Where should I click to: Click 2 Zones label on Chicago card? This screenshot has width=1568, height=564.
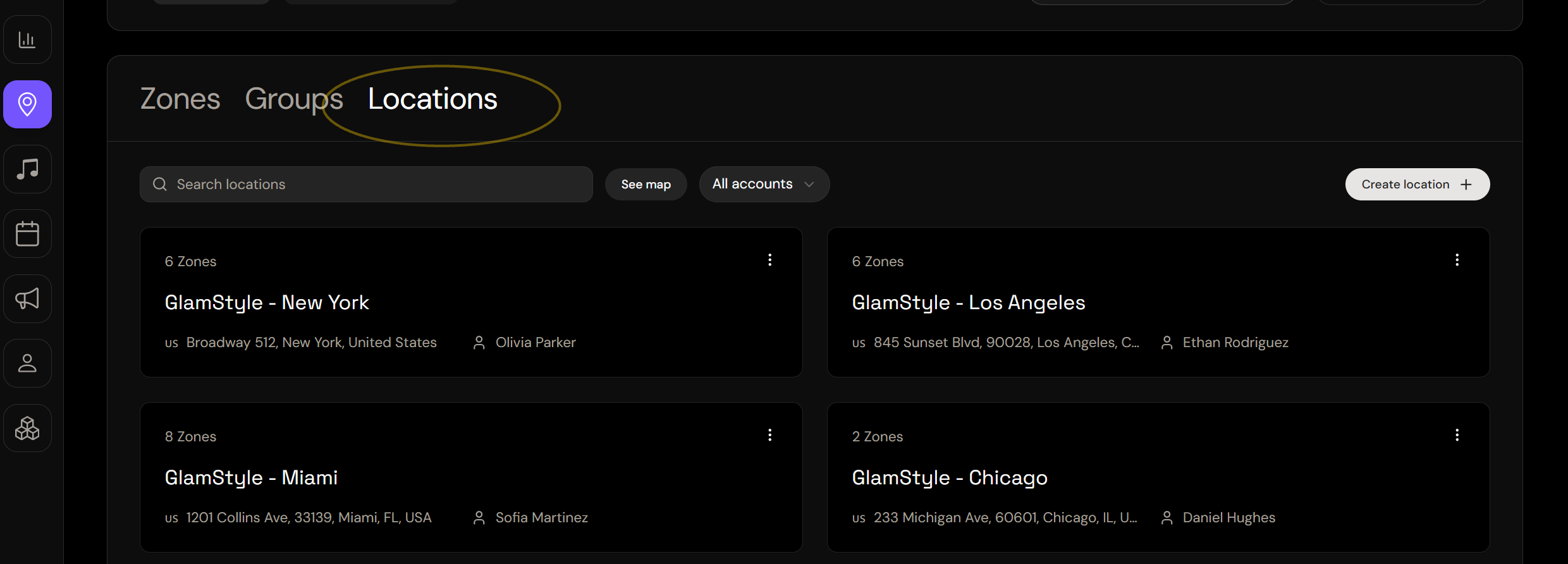(878, 436)
